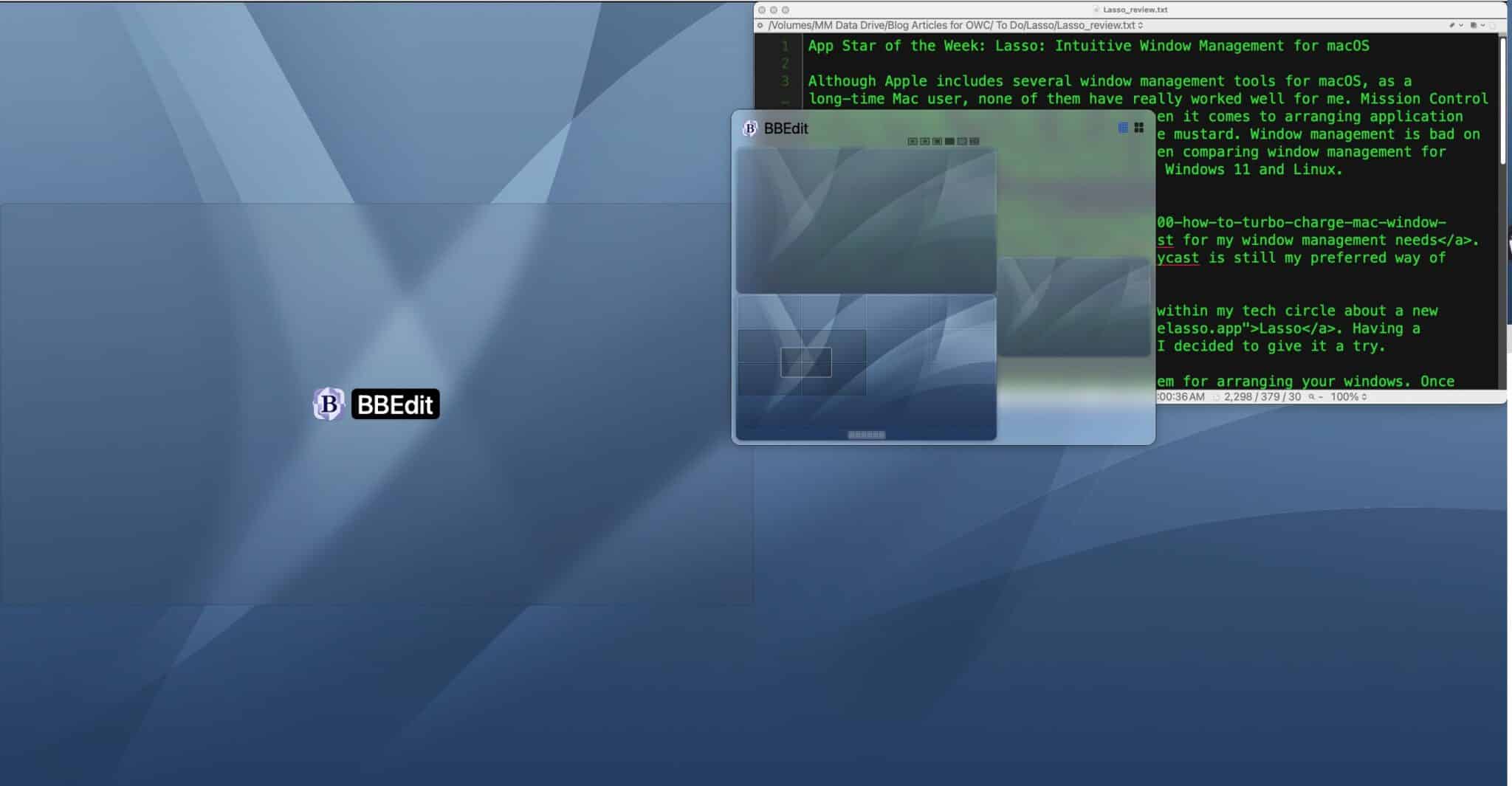Click the grid size bar below the grid
Image resolution: width=1512 pixels, height=786 pixels.
[x=866, y=435]
